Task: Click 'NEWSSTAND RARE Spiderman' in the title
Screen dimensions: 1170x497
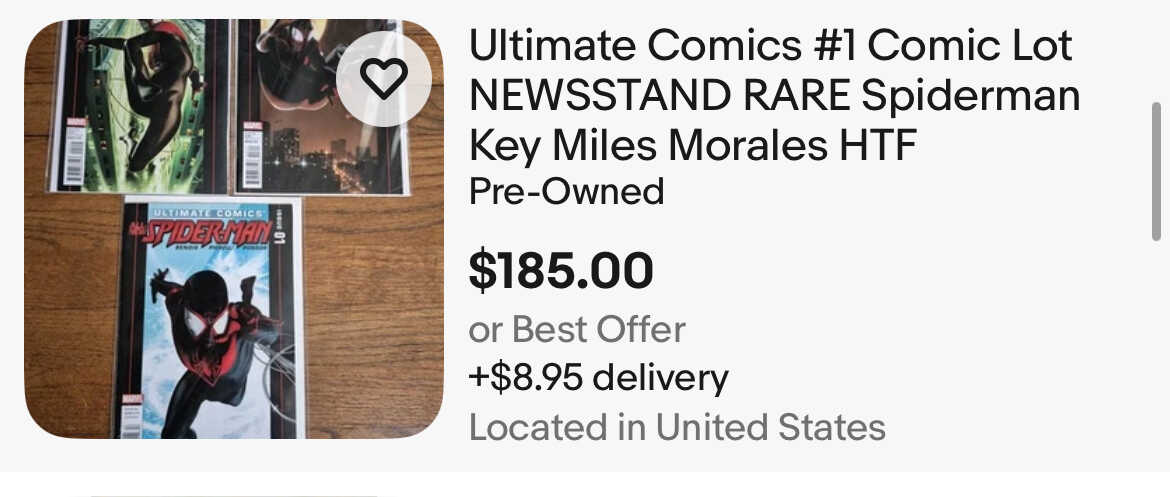Action: click(775, 96)
